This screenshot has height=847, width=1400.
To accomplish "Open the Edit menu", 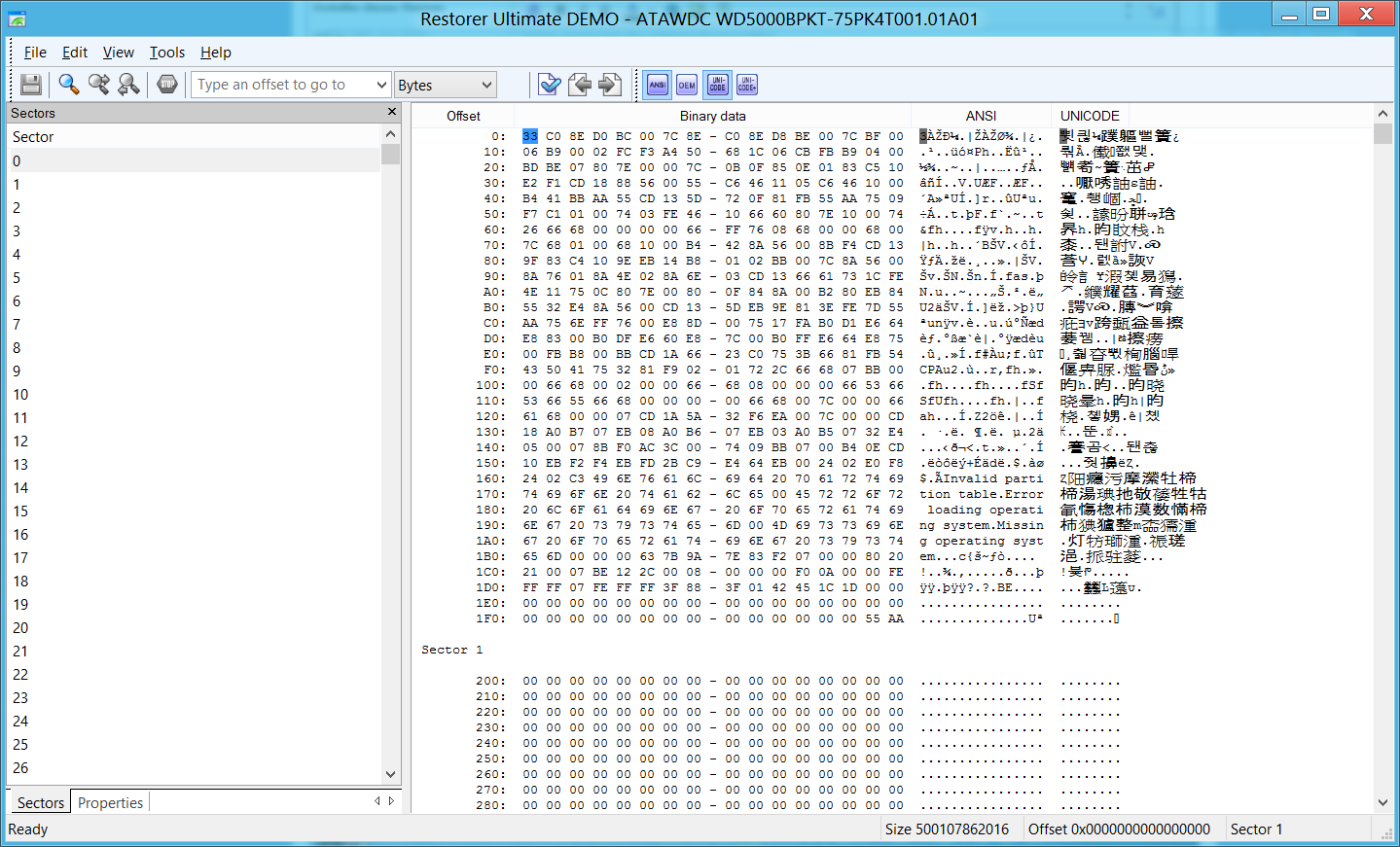I will [x=75, y=53].
